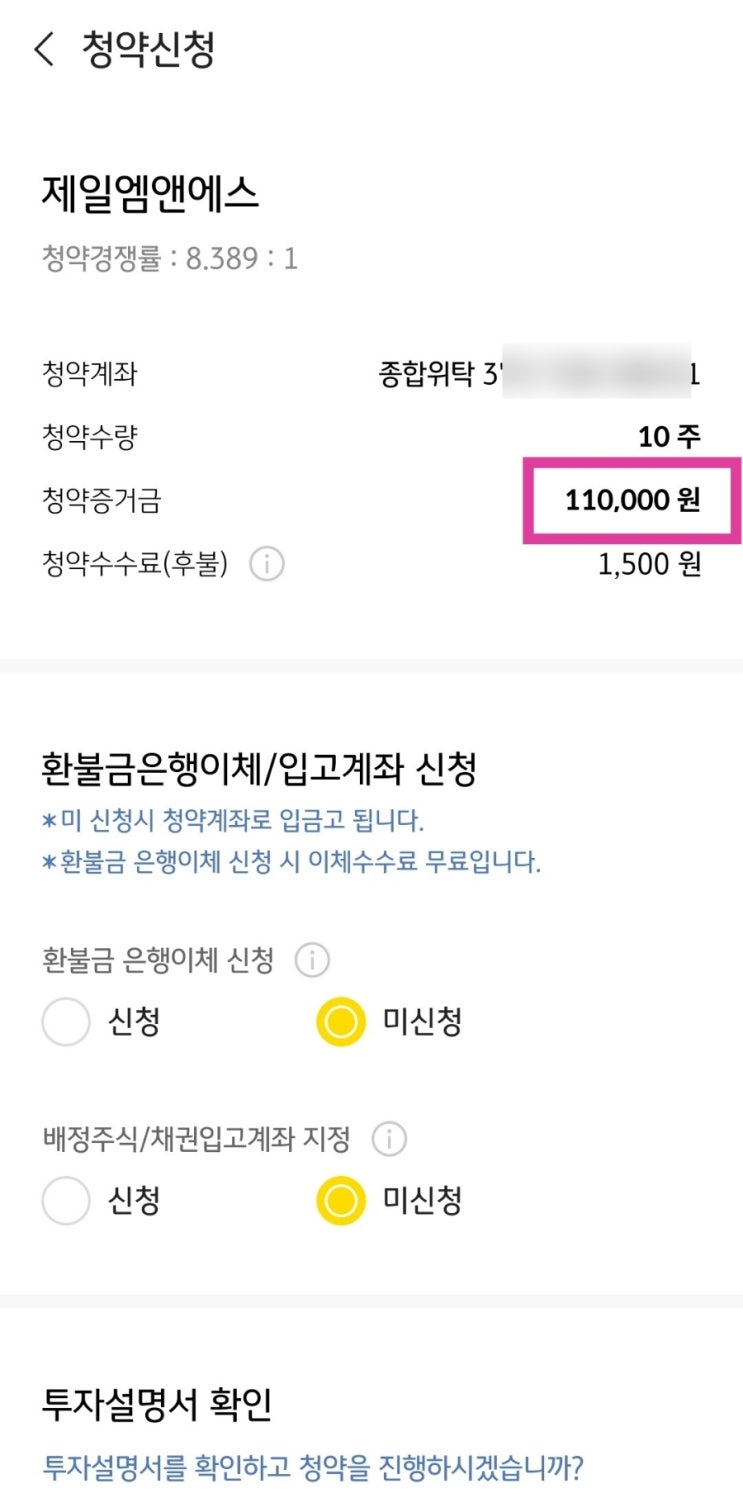Open info icon next to 청약수수료(후불)
This screenshot has width=743, height=1498.
pyautogui.click(x=266, y=565)
